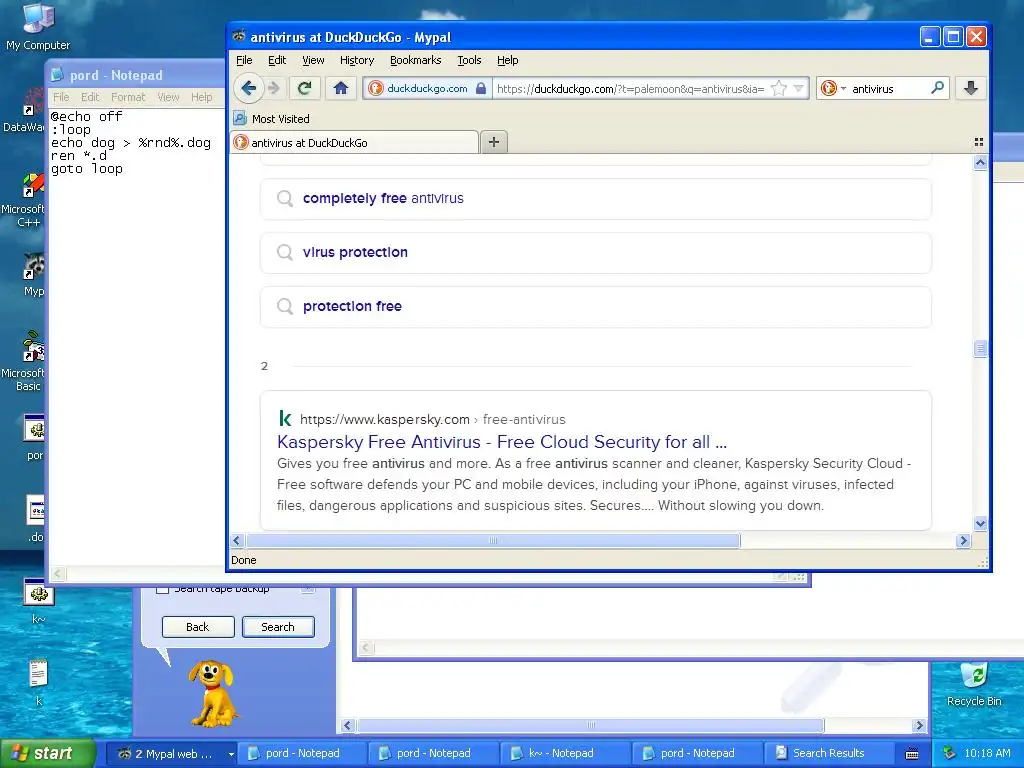This screenshot has height=768, width=1024.
Task: Open the Edit menu in Mypal
Action: point(277,60)
